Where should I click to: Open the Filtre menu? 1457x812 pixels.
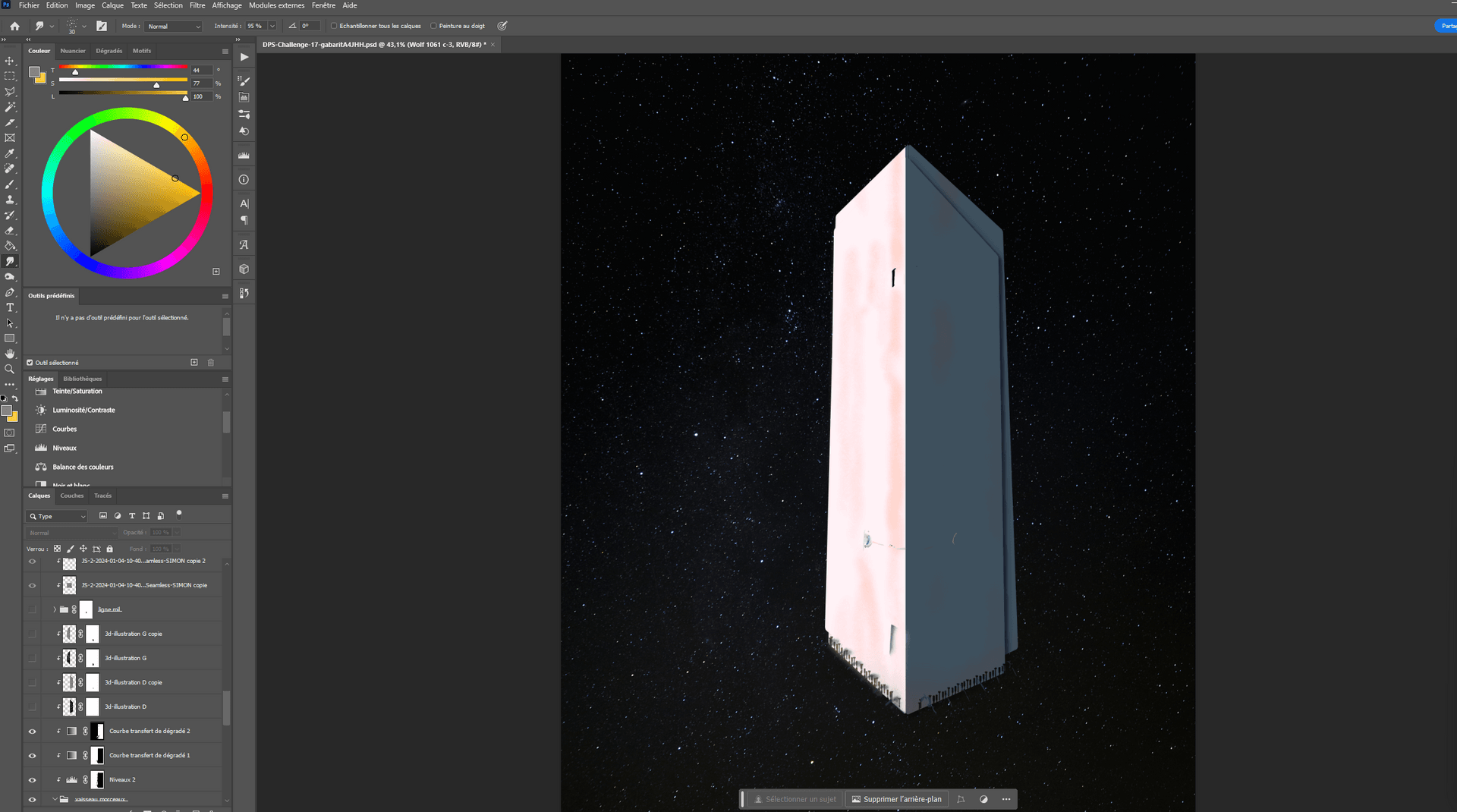(x=197, y=5)
